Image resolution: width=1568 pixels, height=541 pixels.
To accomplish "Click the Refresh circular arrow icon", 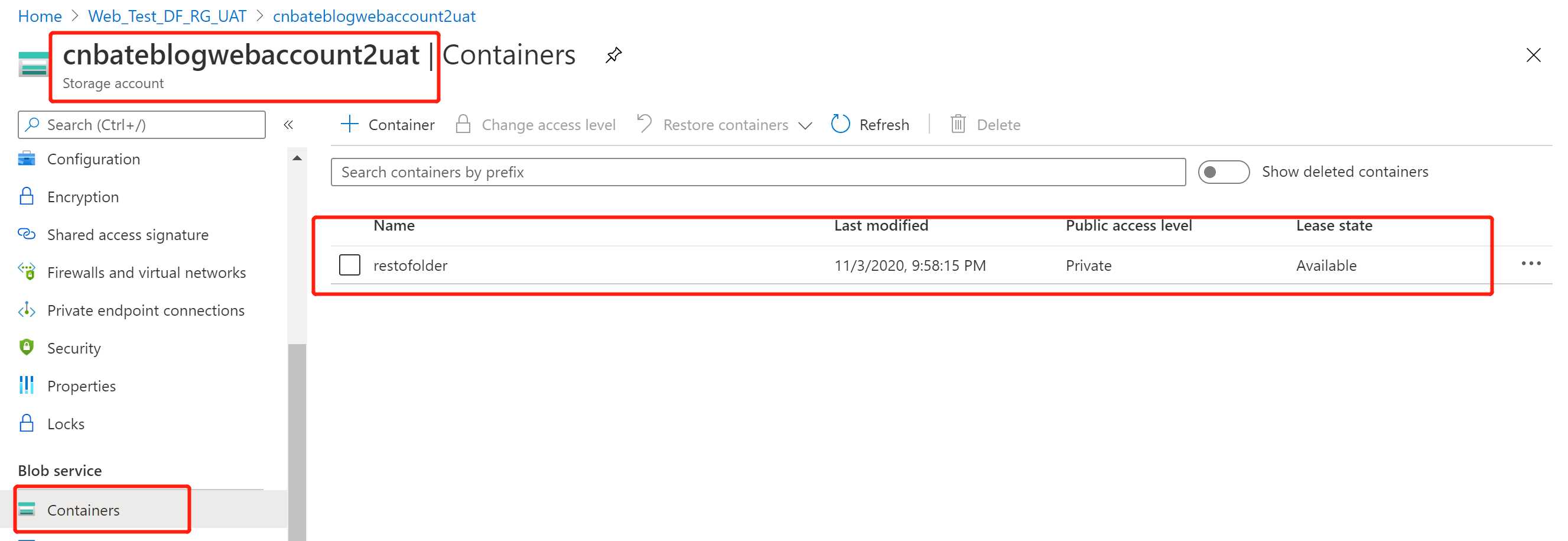I will click(x=841, y=124).
